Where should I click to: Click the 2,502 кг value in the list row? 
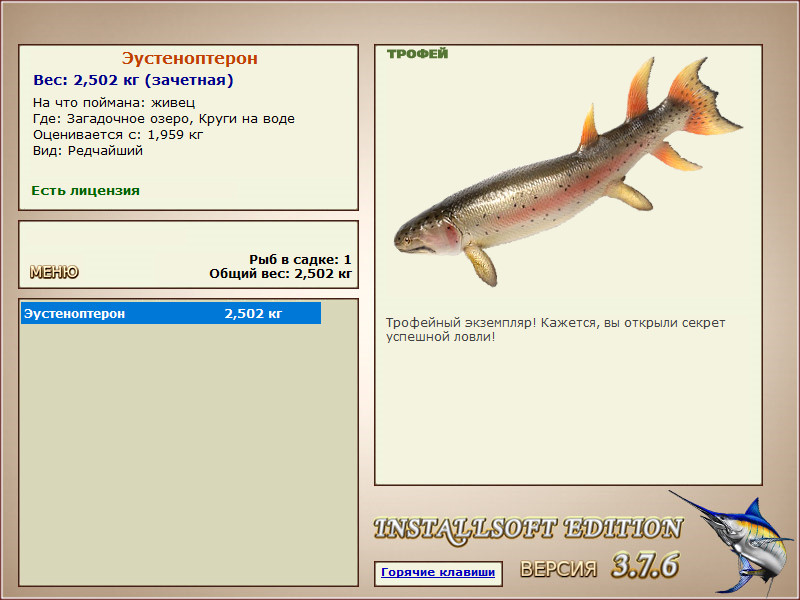(x=253, y=313)
